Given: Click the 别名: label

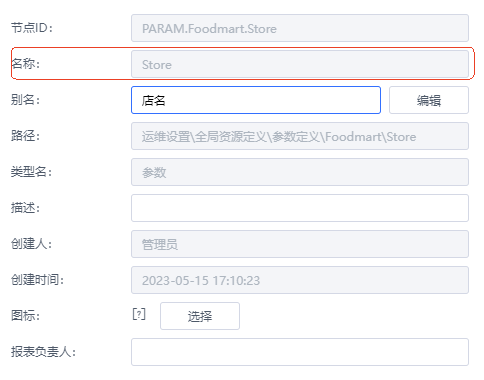Looking at the screenshot, I should 25,100.
